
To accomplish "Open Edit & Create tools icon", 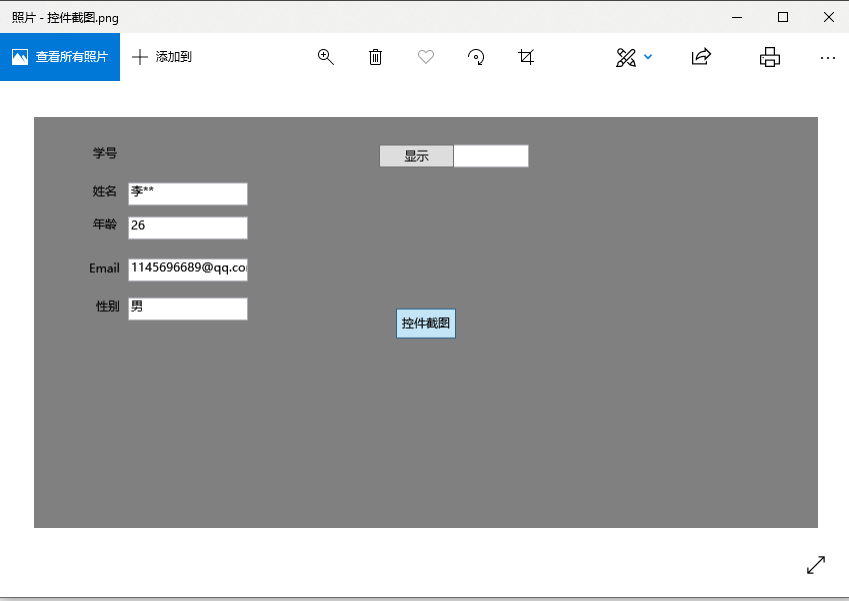I will (x=626, y=57).
